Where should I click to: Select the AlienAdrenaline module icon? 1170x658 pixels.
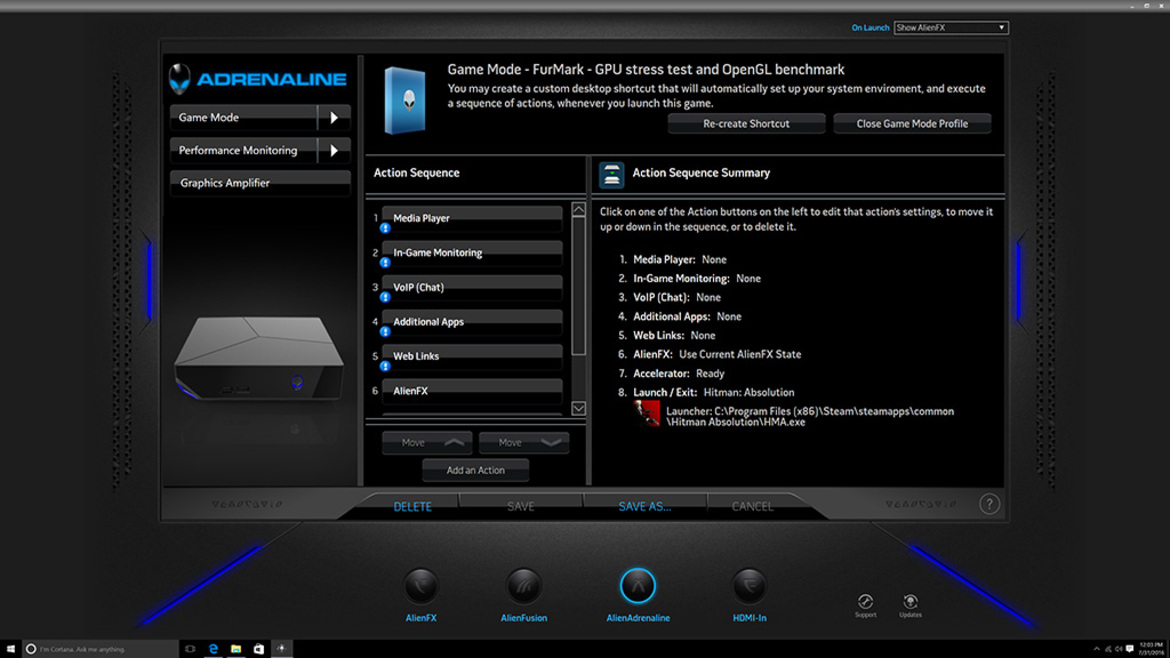coord(638,586)
